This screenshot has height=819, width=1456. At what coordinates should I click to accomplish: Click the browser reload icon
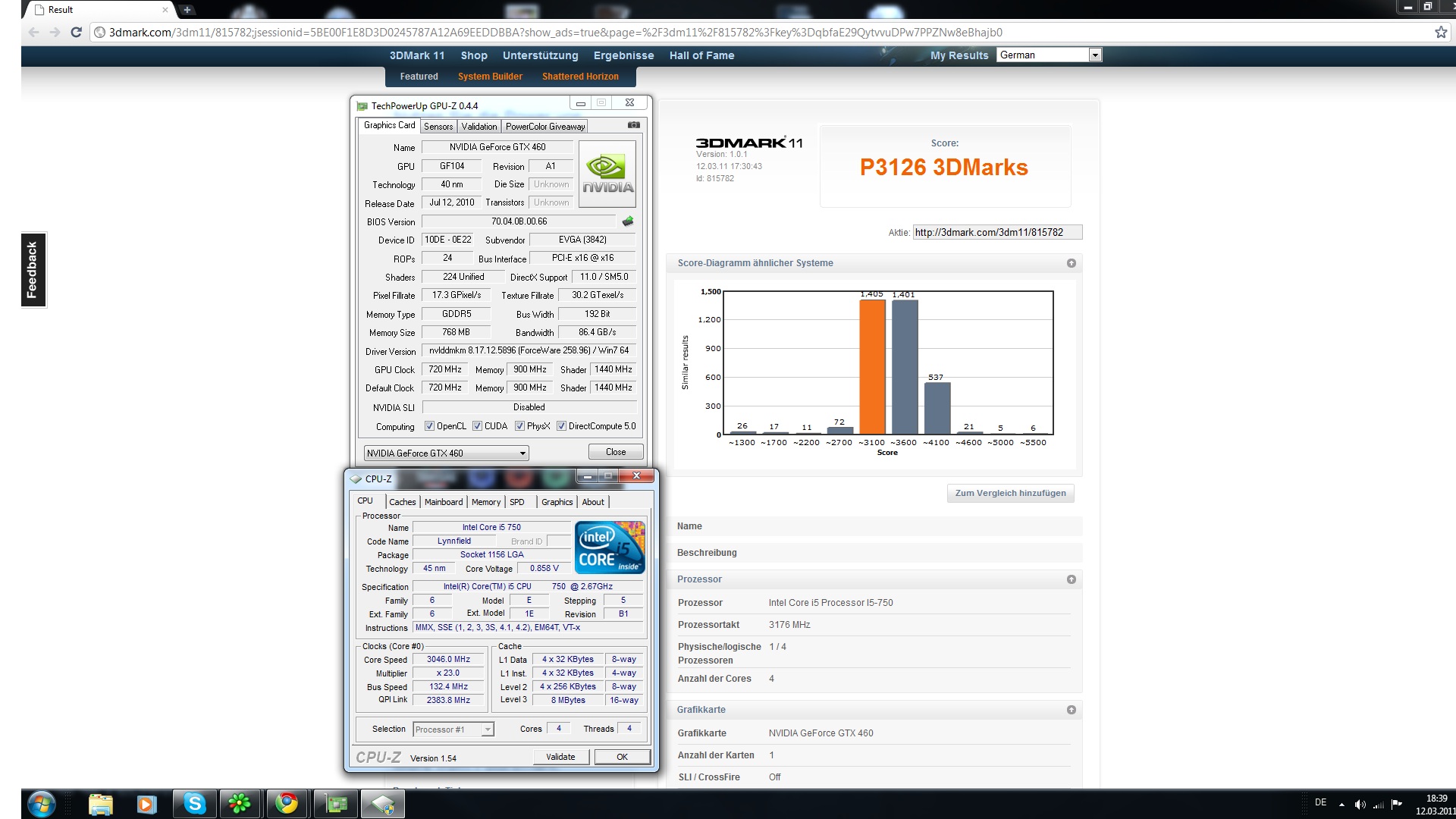point(76,32)
